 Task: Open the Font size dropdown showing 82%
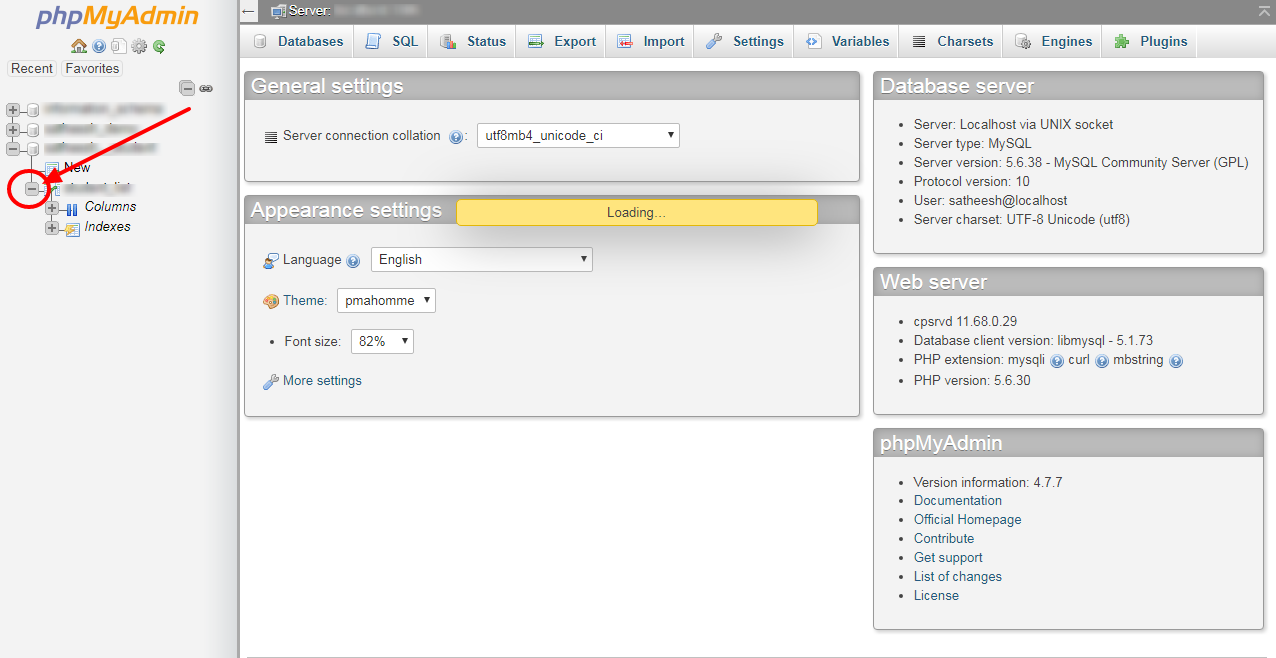point(382,341)
